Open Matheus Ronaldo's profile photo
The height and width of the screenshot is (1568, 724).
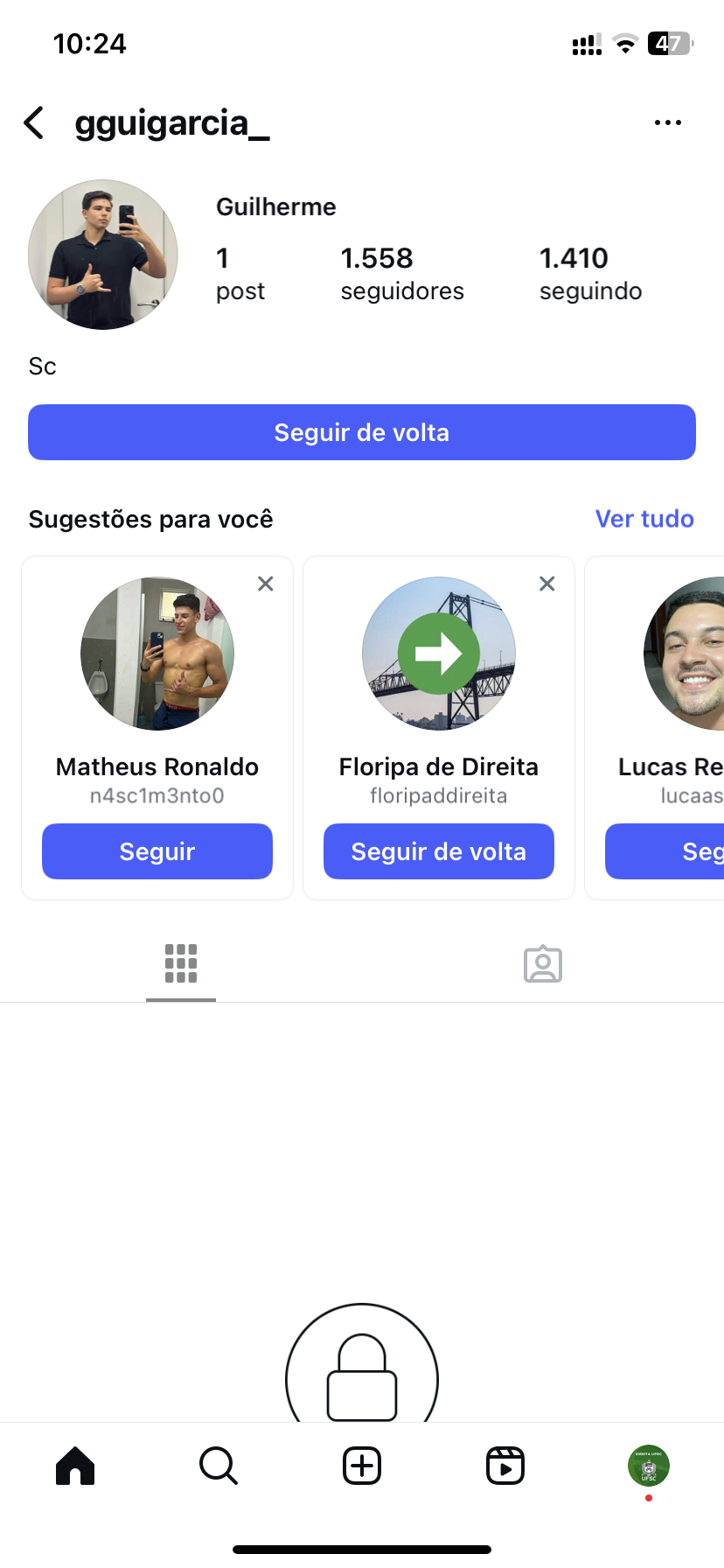click(157, 654)
